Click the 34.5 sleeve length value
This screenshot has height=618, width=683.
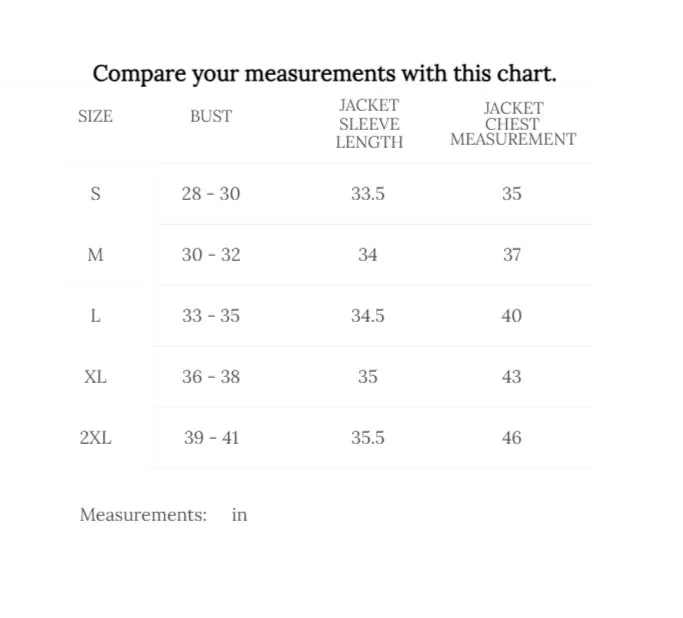coord(368,316)
